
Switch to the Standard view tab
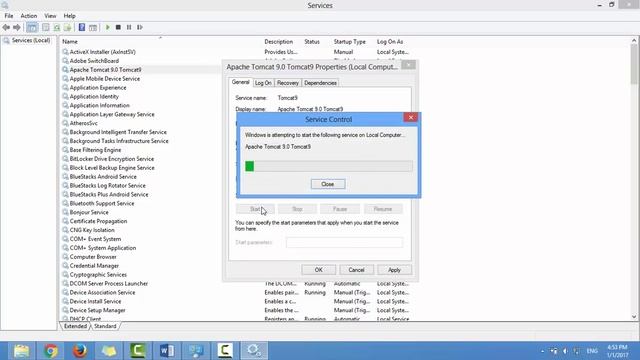[105, 326]
